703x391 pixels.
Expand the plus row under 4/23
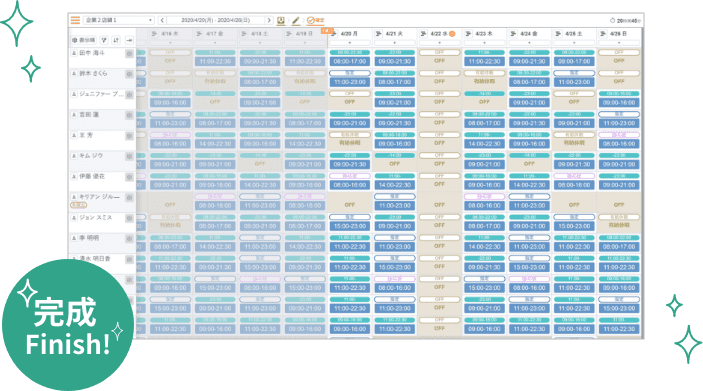[x=484, y=43]
